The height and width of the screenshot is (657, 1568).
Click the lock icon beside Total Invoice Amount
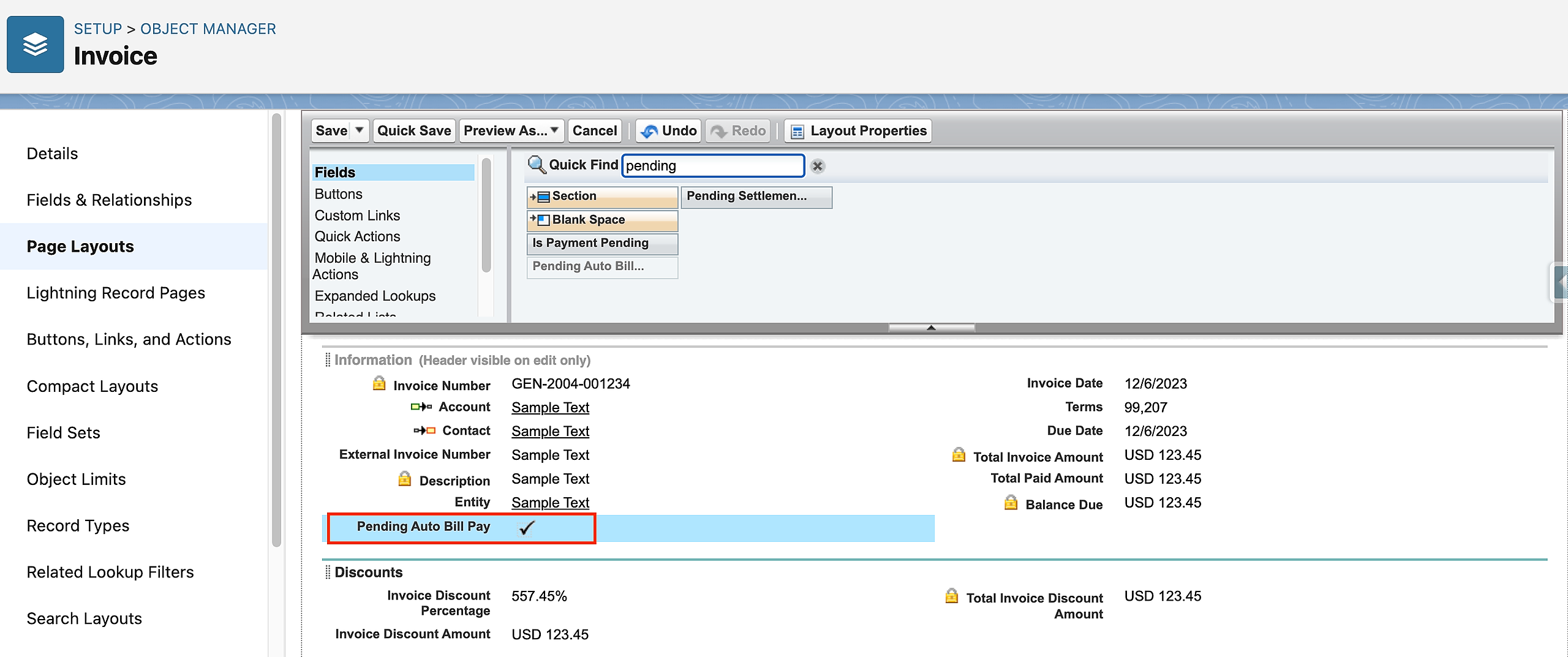(x=959, y=455)
